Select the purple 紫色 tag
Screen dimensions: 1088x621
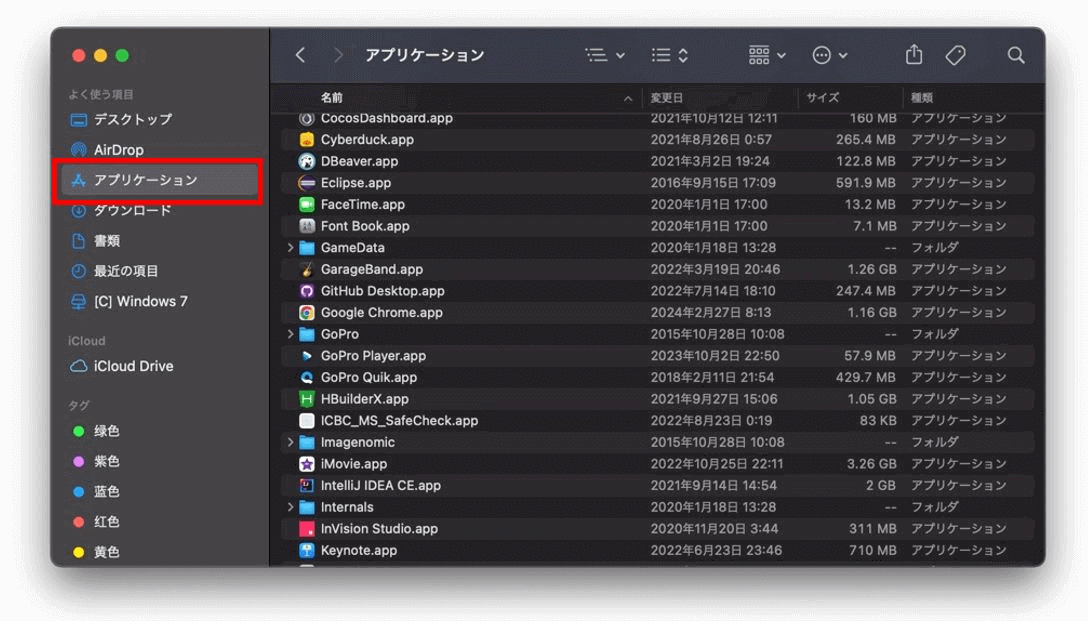coord(159,461)
